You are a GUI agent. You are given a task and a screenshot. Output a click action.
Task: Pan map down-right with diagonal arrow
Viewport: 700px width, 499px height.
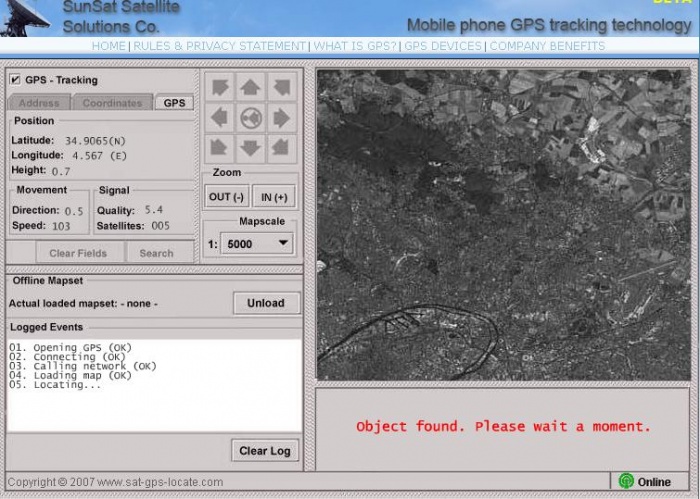[x=282, y=148]
